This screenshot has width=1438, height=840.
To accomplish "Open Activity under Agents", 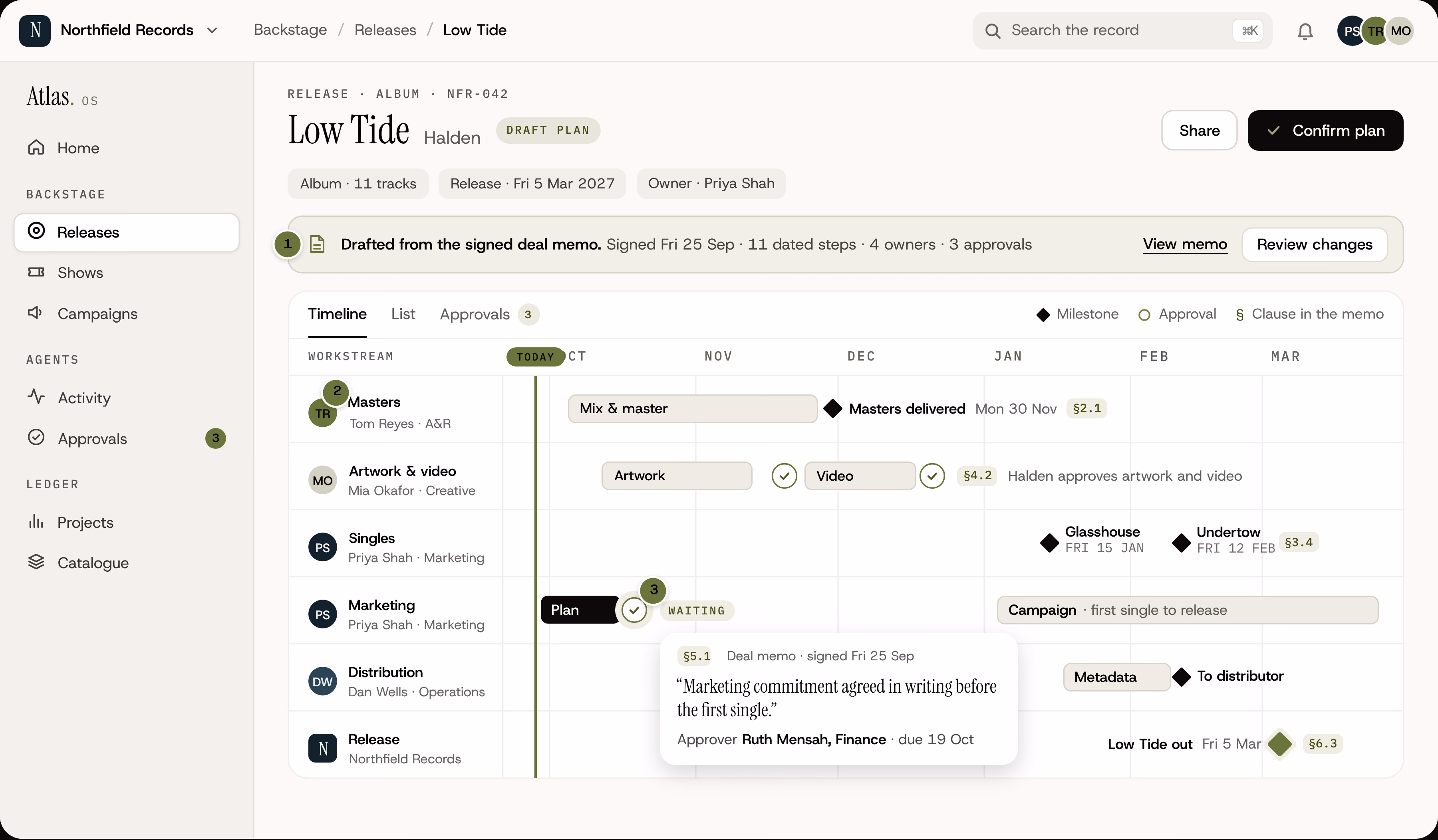I will coord(127,398).
